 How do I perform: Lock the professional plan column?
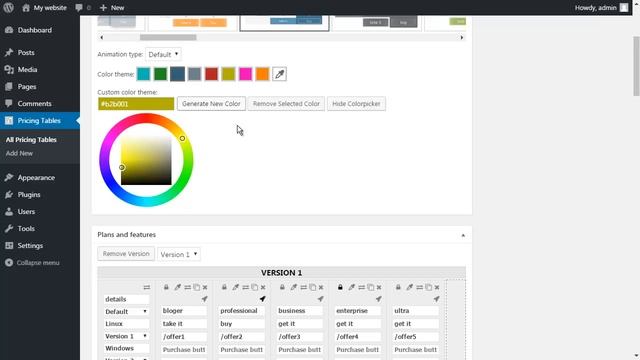[x=224, y=287]
